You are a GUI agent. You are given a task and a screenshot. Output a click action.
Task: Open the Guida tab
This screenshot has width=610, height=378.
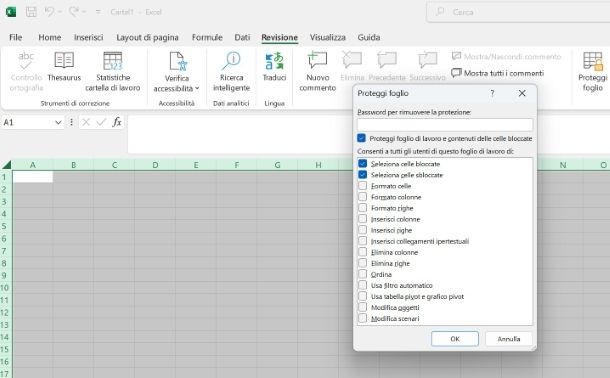point(368,37)
